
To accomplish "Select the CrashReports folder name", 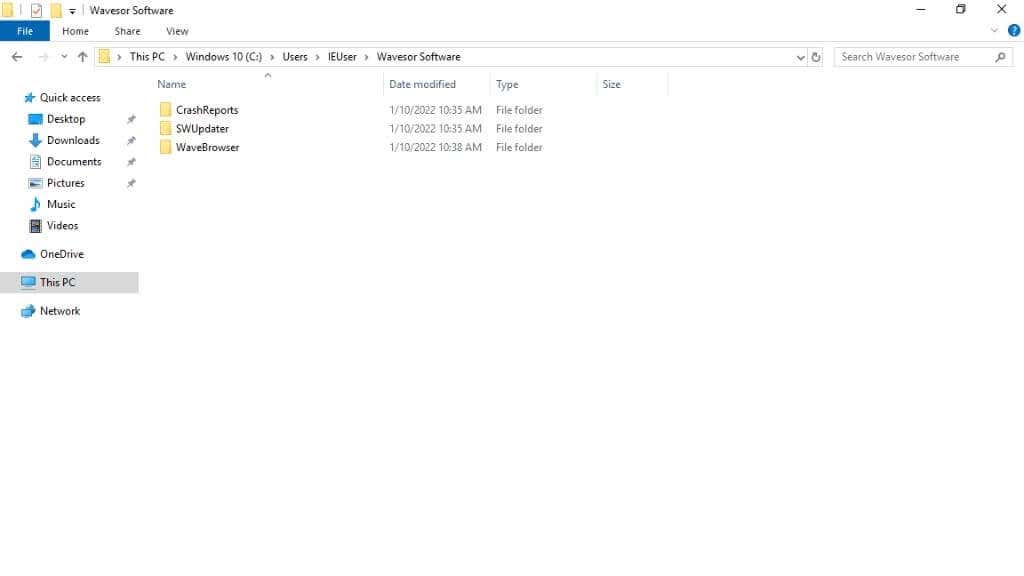I will point(207,110).
